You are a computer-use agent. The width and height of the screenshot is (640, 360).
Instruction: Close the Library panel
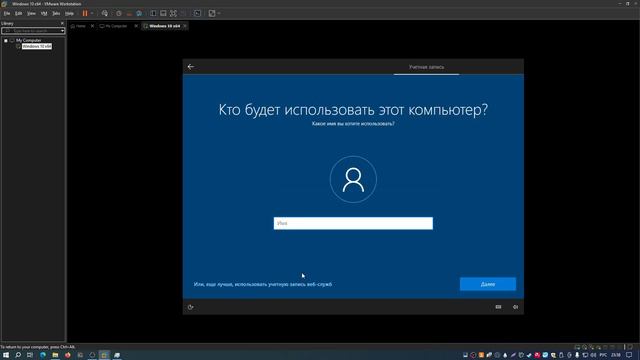[x=62, y=23]
